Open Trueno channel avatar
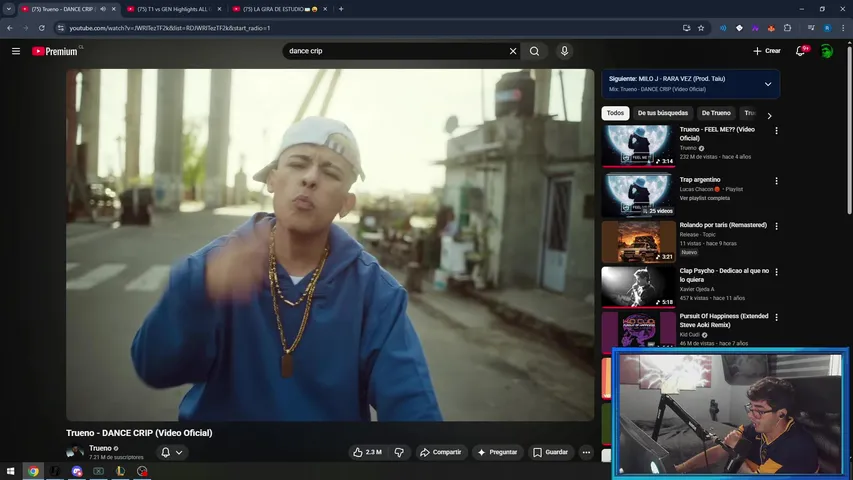The image size is (853, 480). point(75,452)
